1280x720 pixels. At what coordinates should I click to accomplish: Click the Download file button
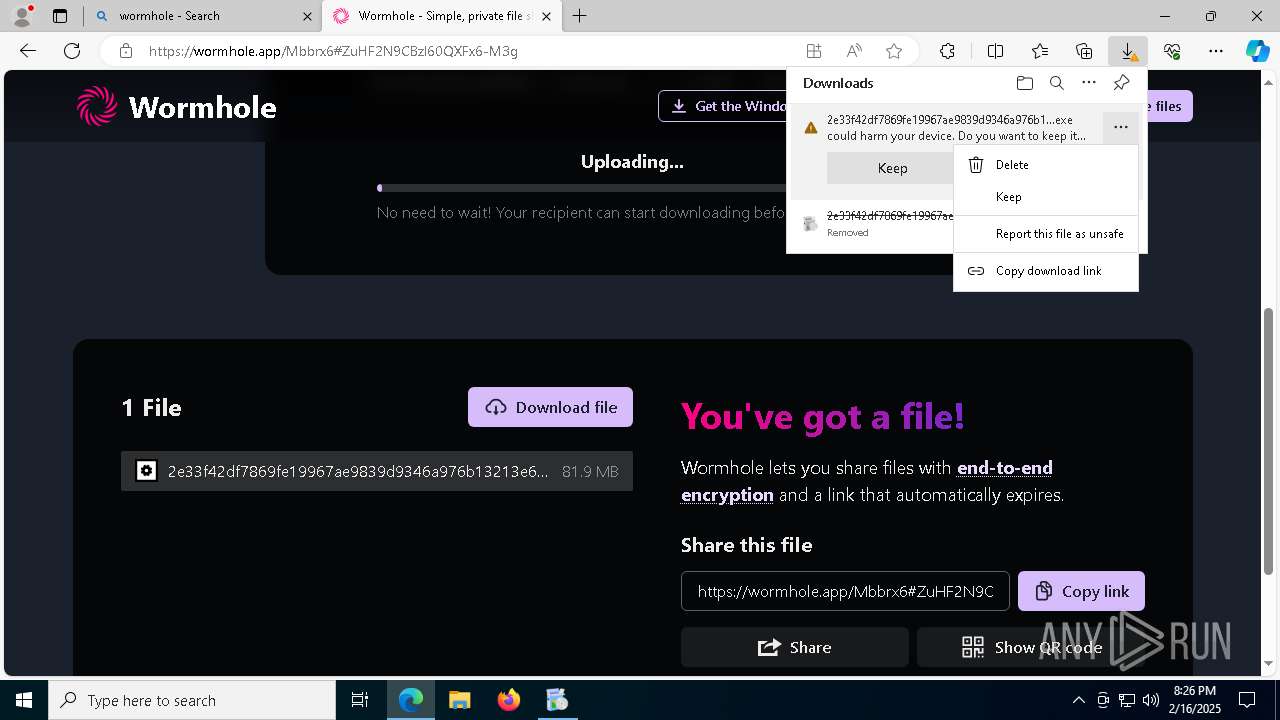coord(550,407)
